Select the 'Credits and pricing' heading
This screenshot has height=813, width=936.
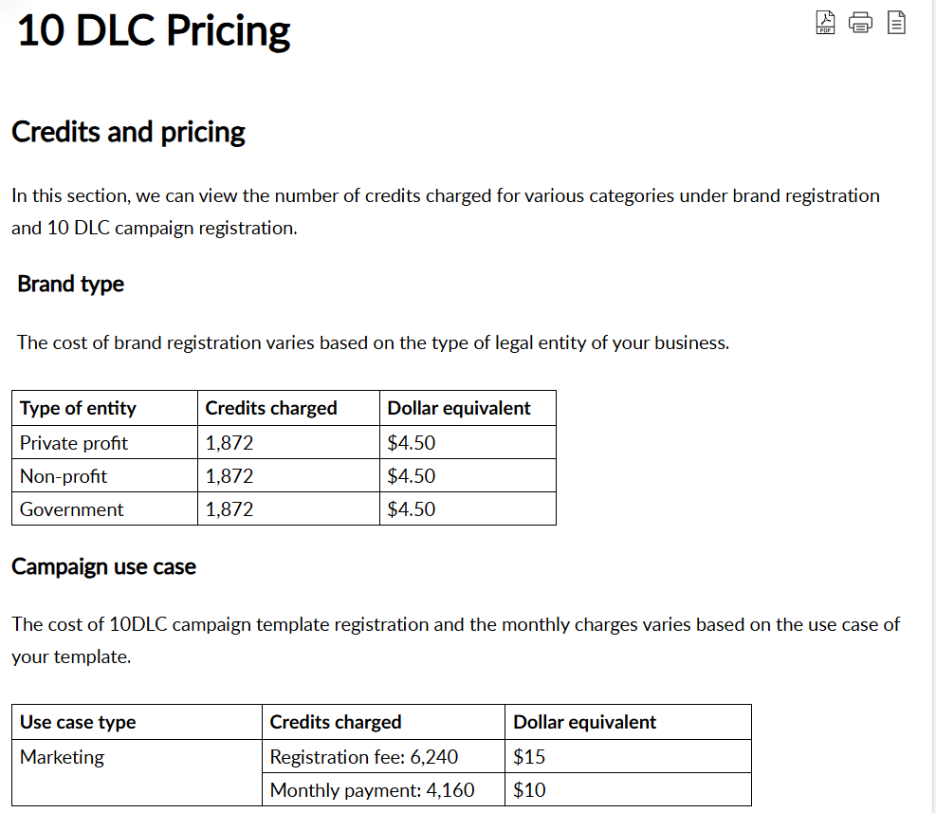coord(128,131)
